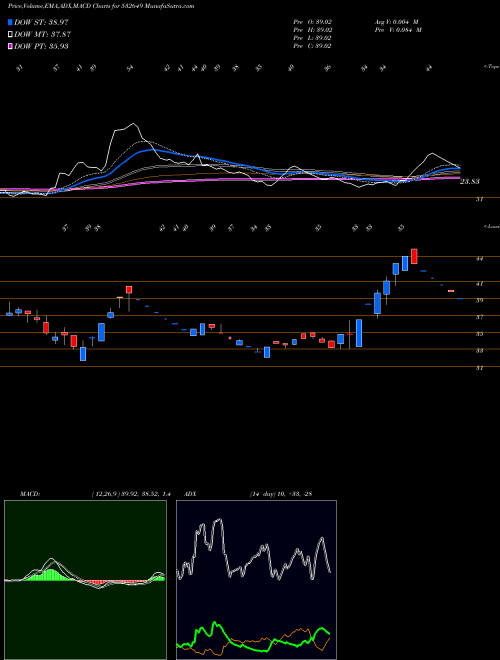Click the MACD panel title label

pos(29,494)
